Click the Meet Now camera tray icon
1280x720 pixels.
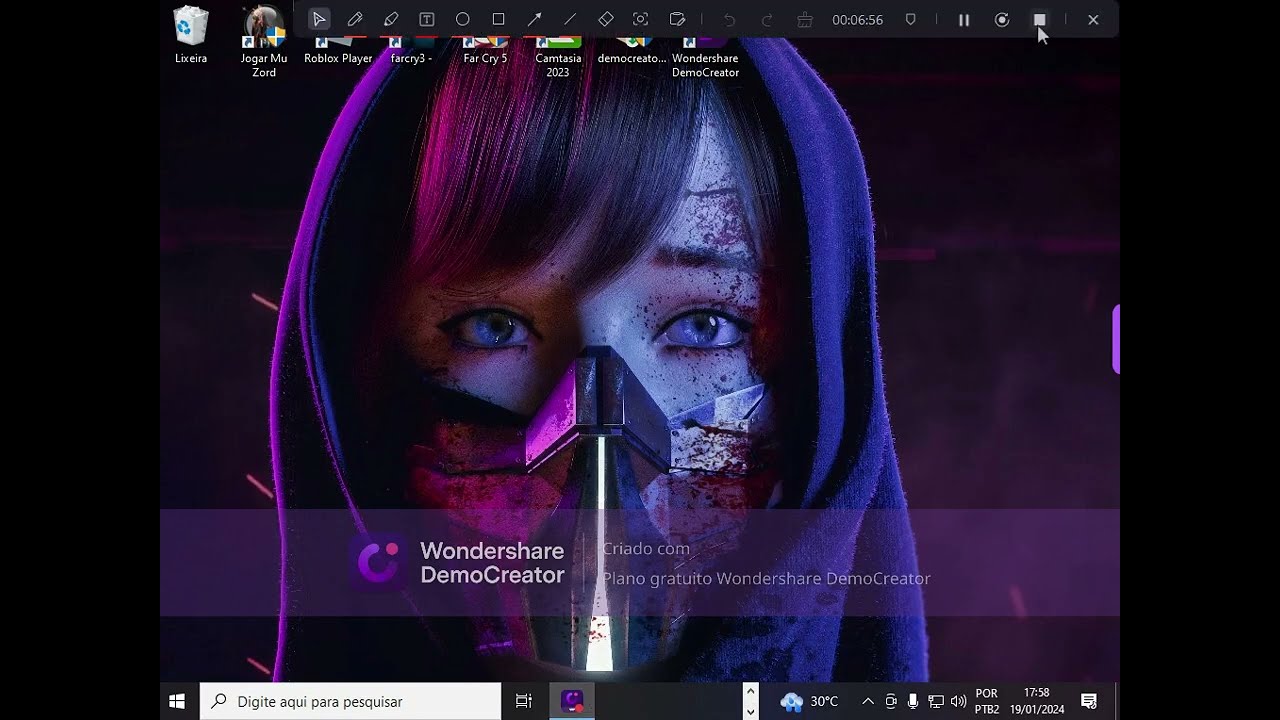pyautogui.click(x=891, y=701)
